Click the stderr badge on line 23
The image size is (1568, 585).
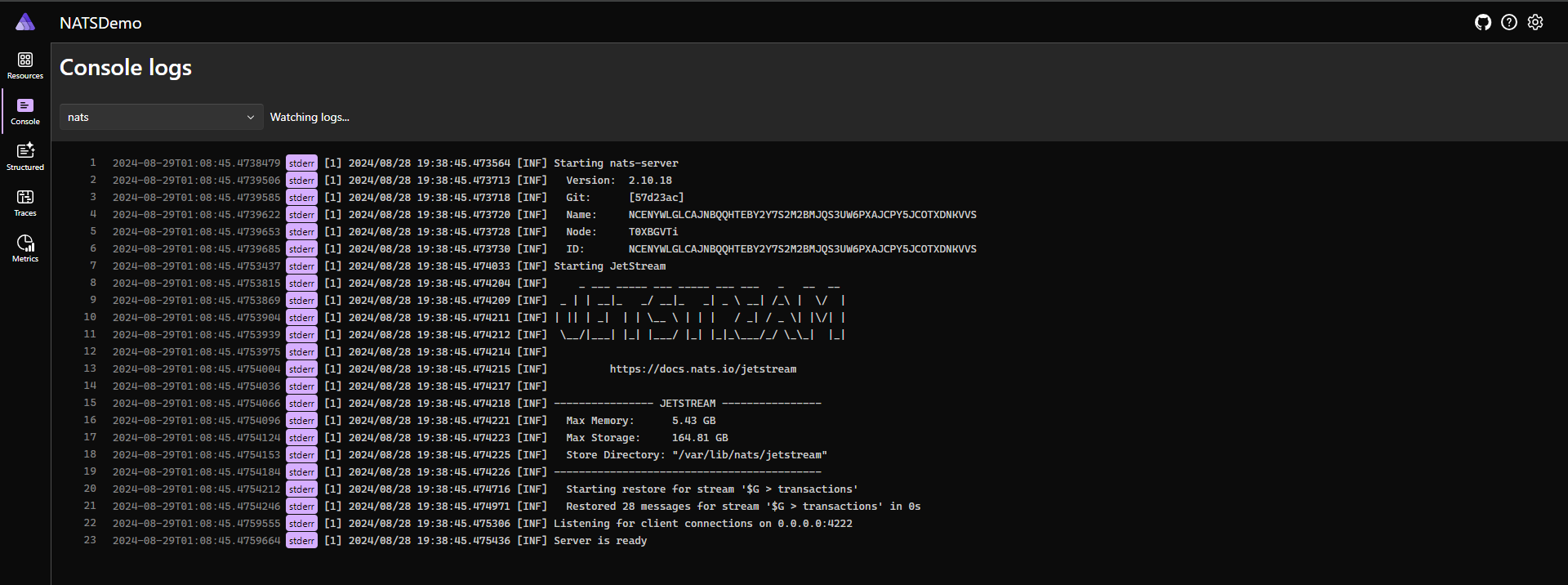tap(301, 541)
